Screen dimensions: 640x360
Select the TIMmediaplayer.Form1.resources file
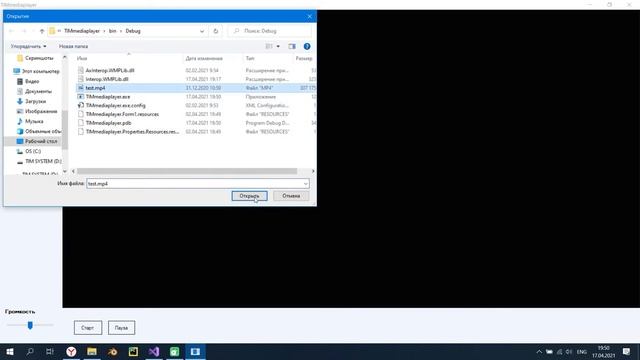pyautogui.click(x=122, y=114)
